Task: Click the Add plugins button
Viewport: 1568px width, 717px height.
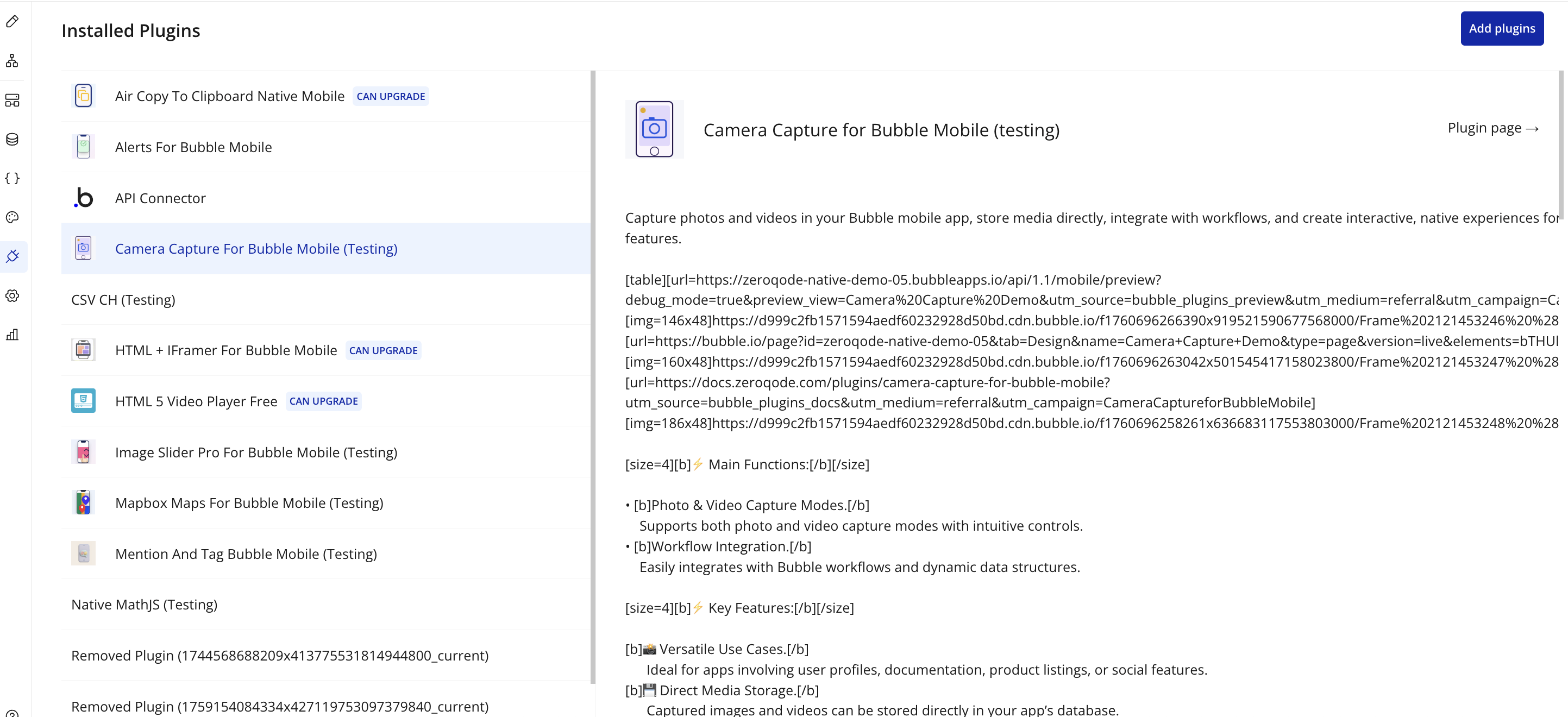Action: click(1501, 29)
